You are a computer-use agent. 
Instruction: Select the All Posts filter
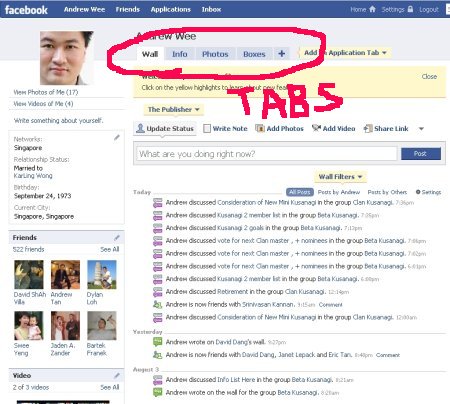[x=300, y=192]
